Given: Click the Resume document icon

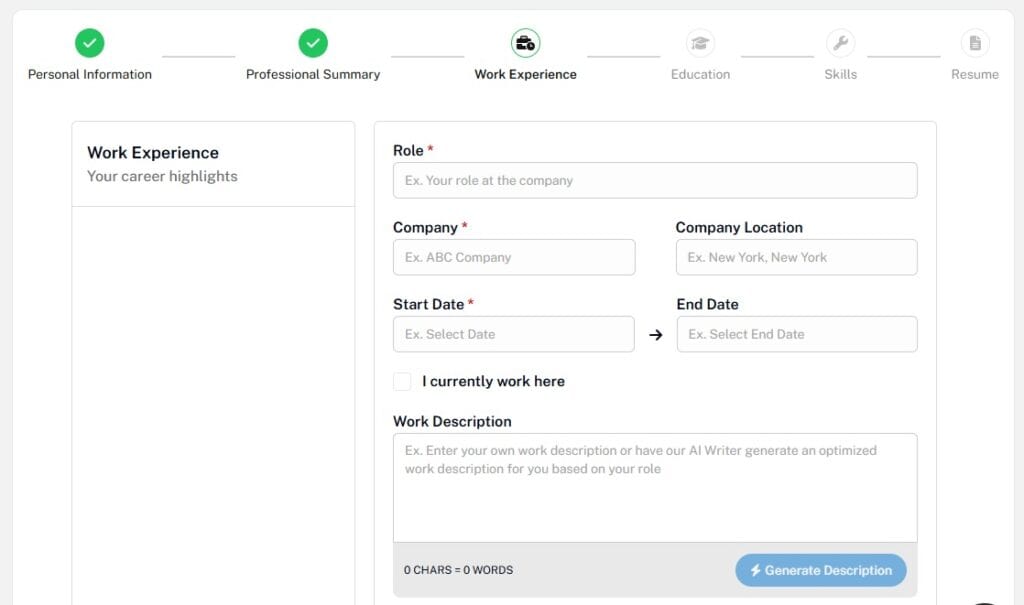Looking at the screenshot, I should [975, 43].
